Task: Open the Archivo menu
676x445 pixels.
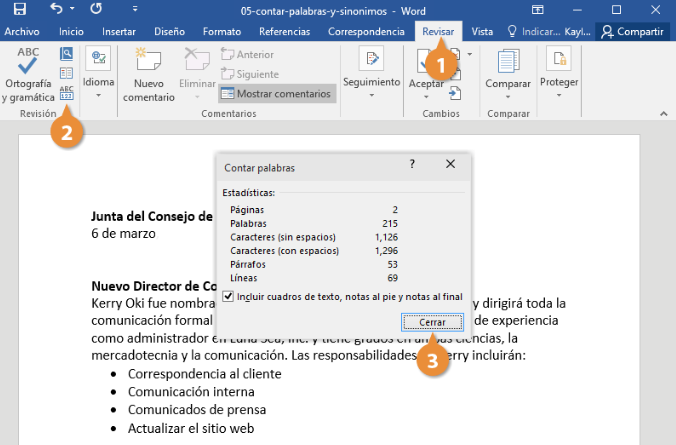Action: tap(22, 31)
